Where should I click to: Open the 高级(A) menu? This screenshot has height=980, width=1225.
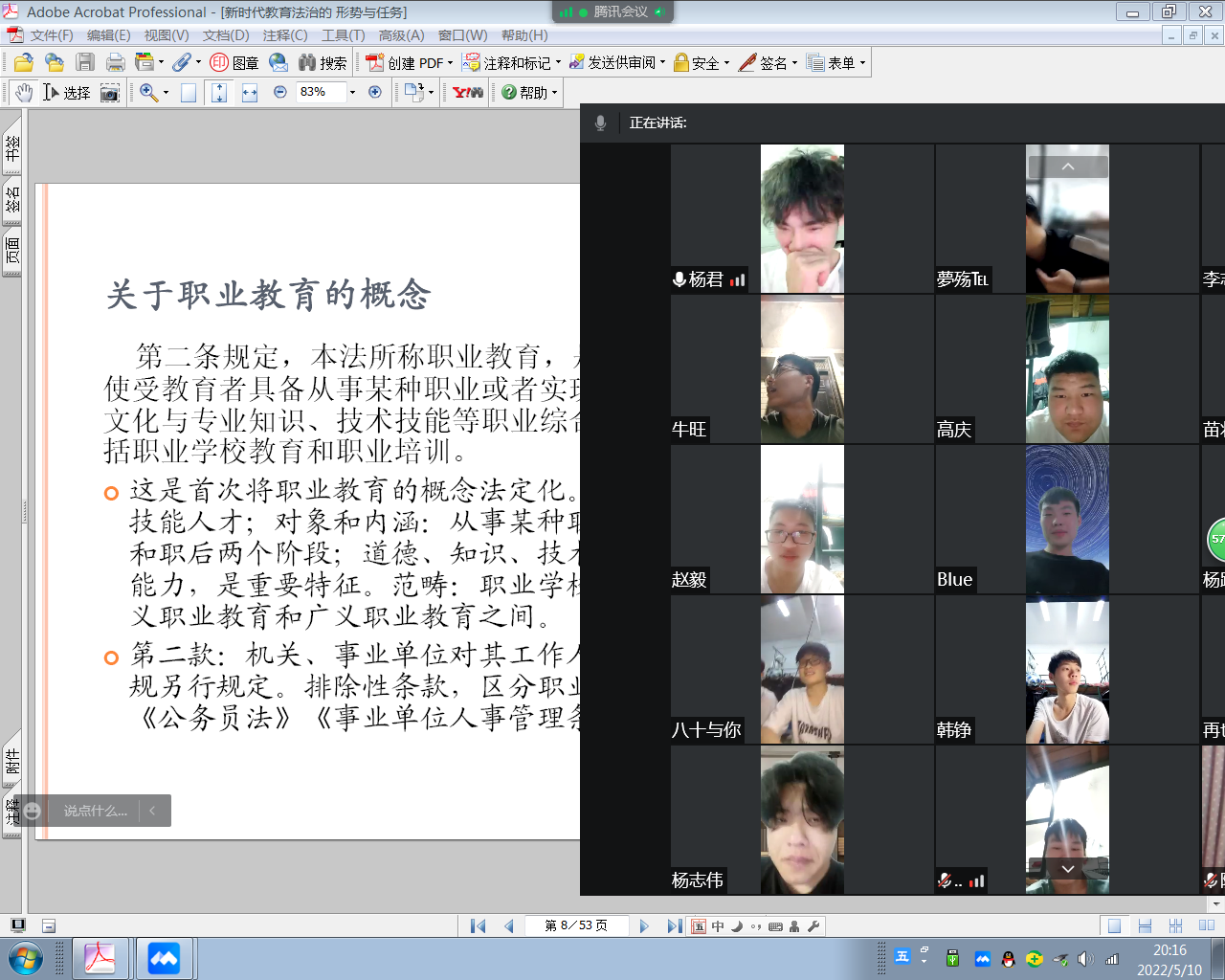(x=401, y=35)
